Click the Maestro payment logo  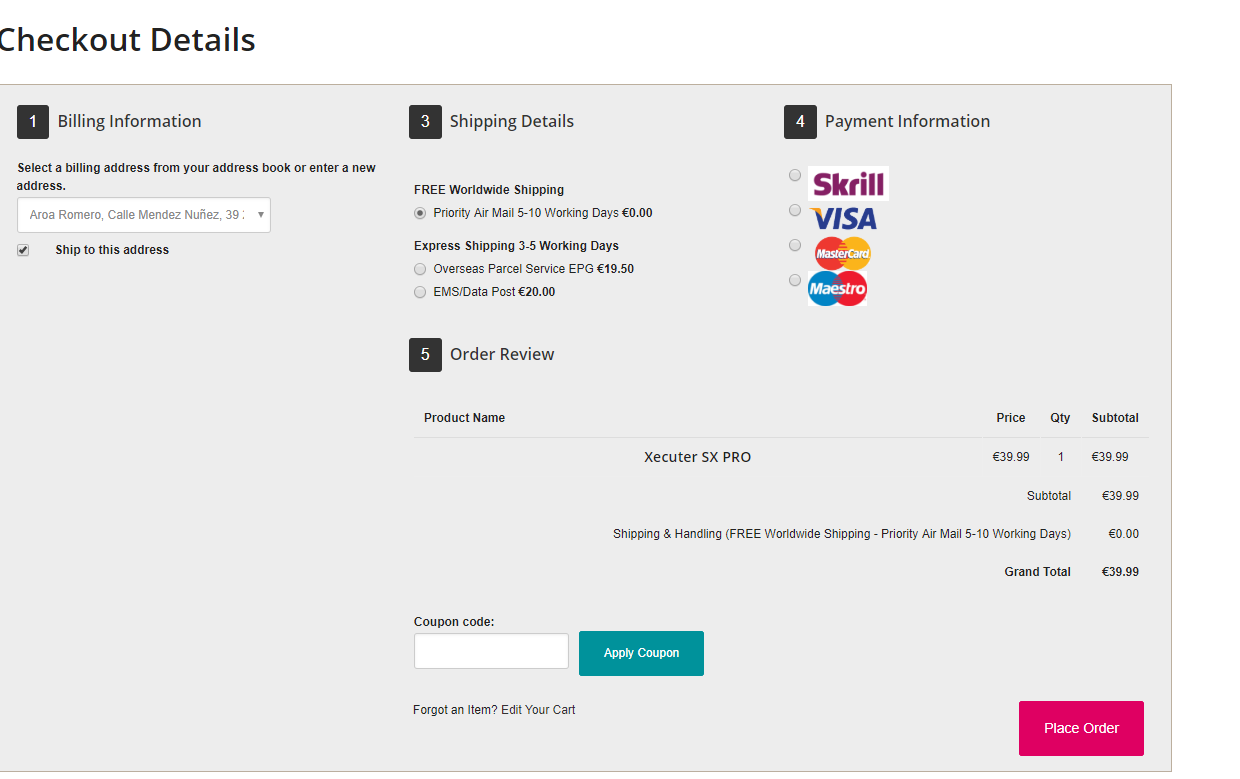point(837,289)
